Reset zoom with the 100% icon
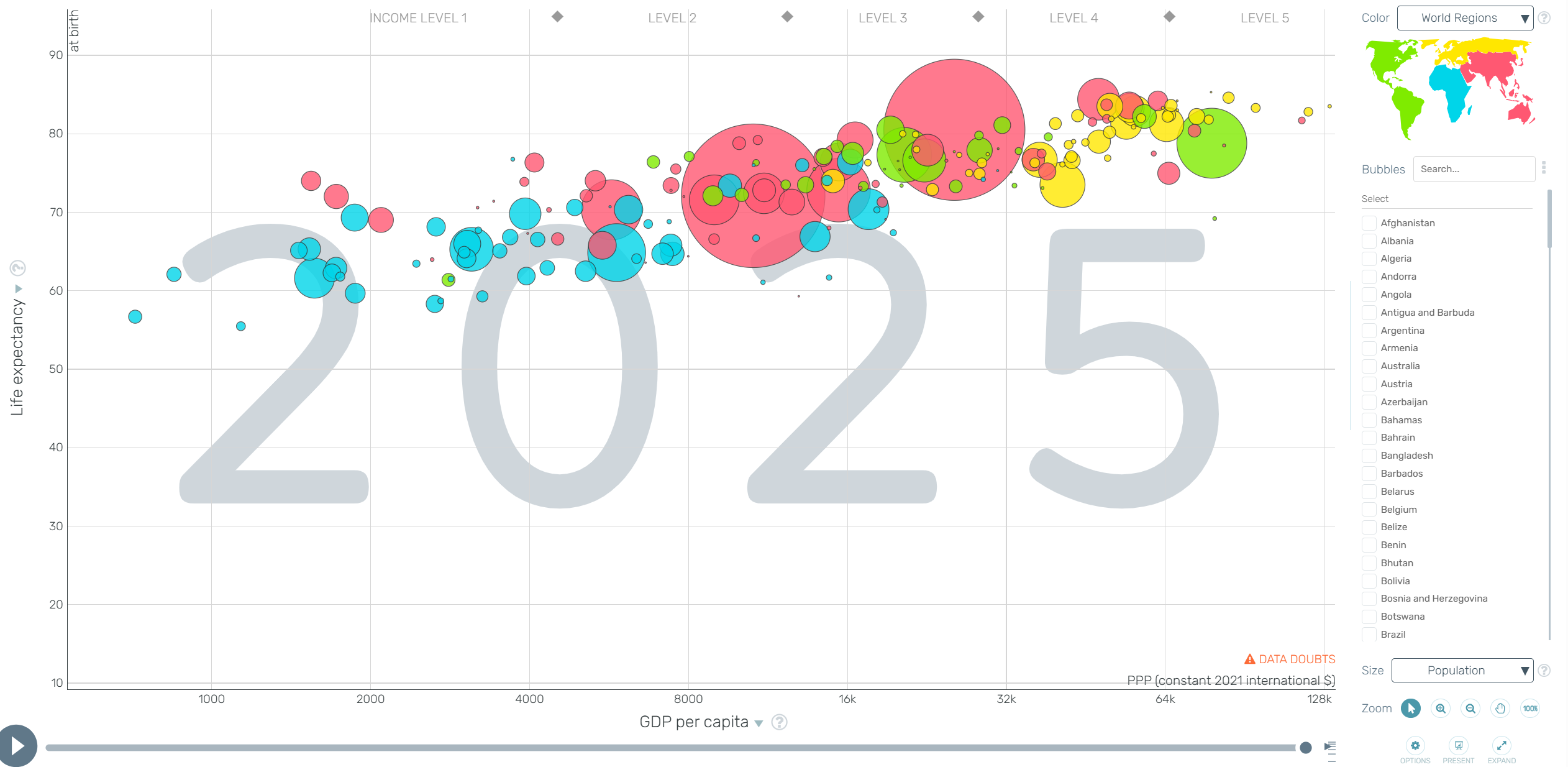This screenshot has width=1568, height=767. coord(1530,708)
